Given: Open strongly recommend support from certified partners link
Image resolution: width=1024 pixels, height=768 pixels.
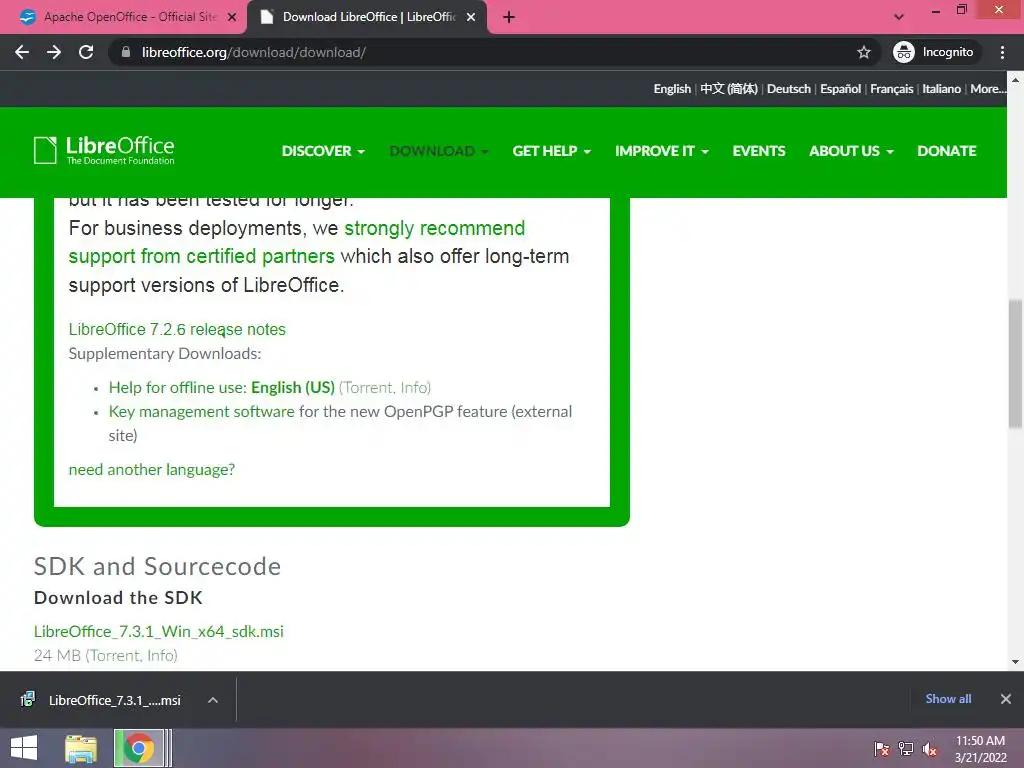Looking at the screenshot, I should click(296, 242).
